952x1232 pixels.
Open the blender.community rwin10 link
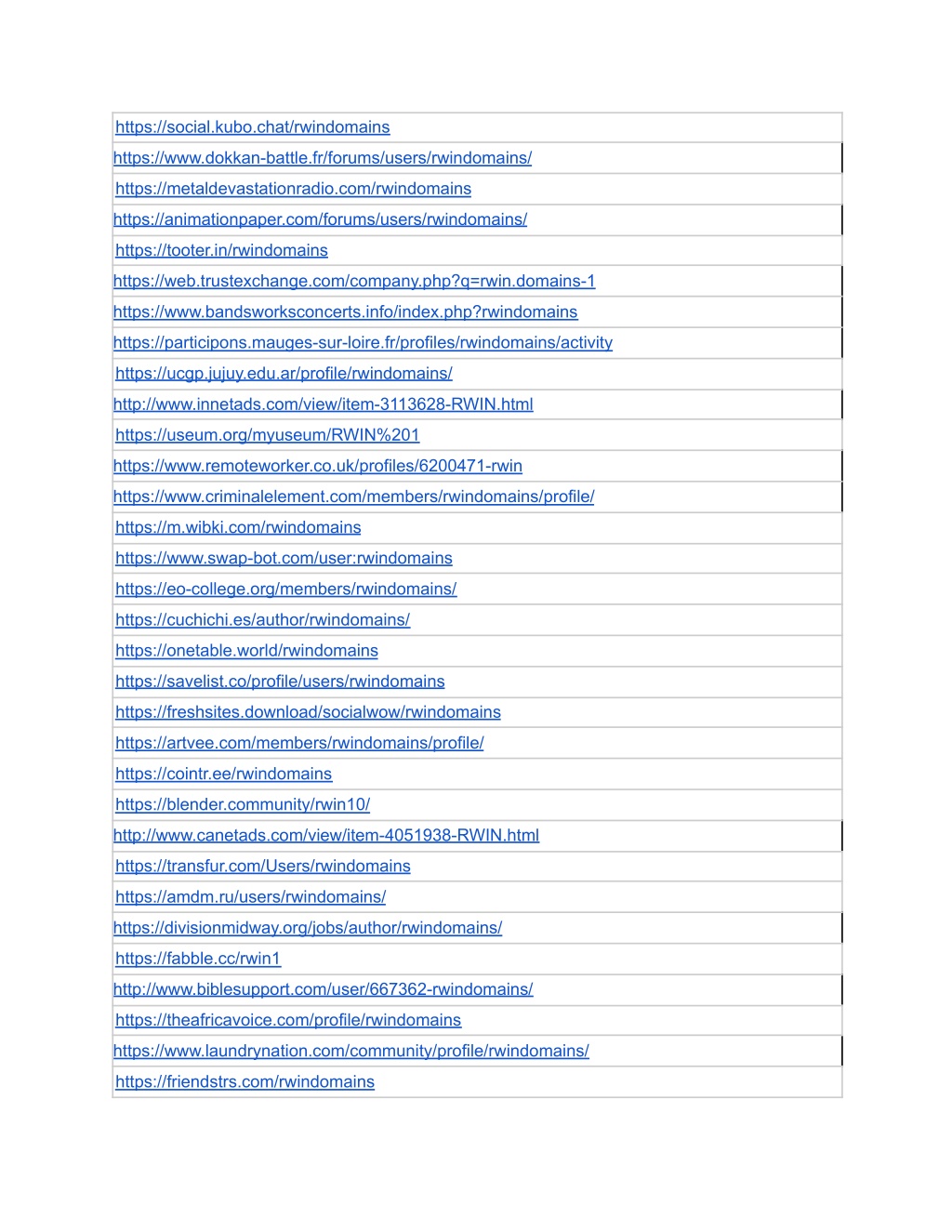(x=243, y=804)
